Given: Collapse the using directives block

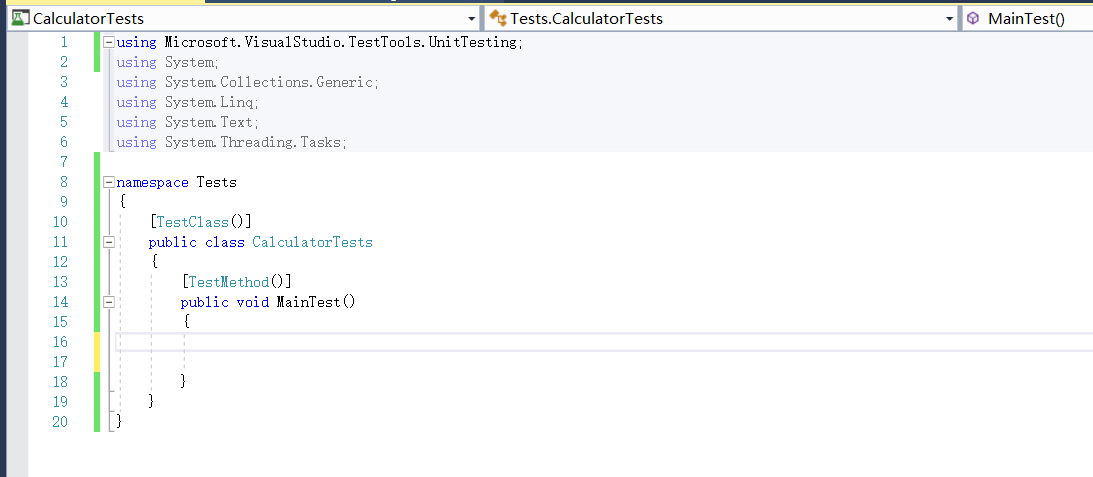Looking at the screenshot, I should coord(109,42).
